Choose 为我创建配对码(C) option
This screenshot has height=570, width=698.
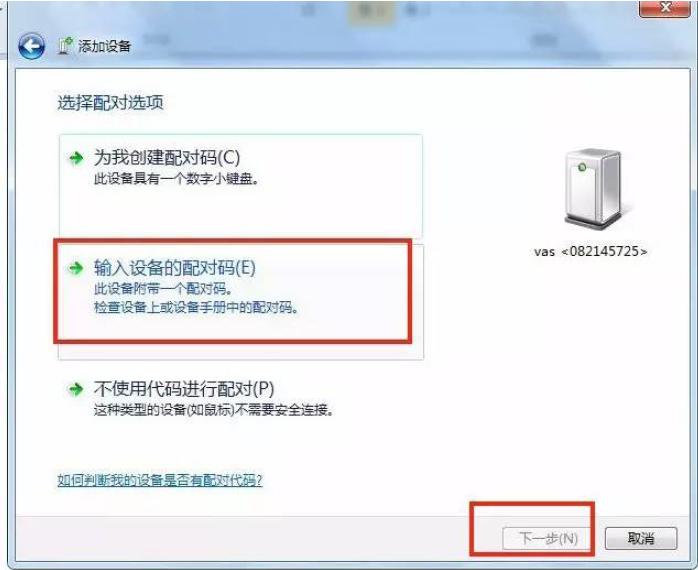click(241, 186)
